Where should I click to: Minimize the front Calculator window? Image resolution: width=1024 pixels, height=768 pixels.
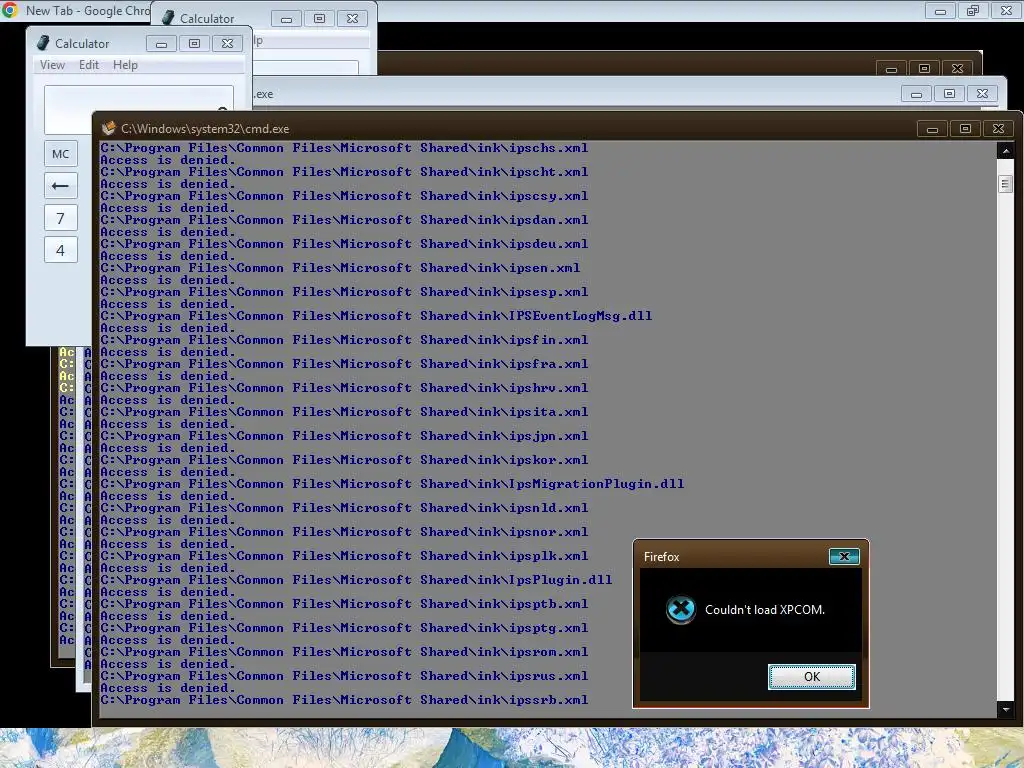[161, 44]
